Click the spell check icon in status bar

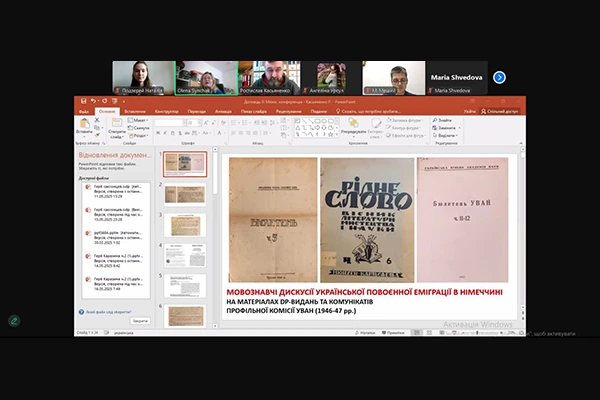point(106,333)
